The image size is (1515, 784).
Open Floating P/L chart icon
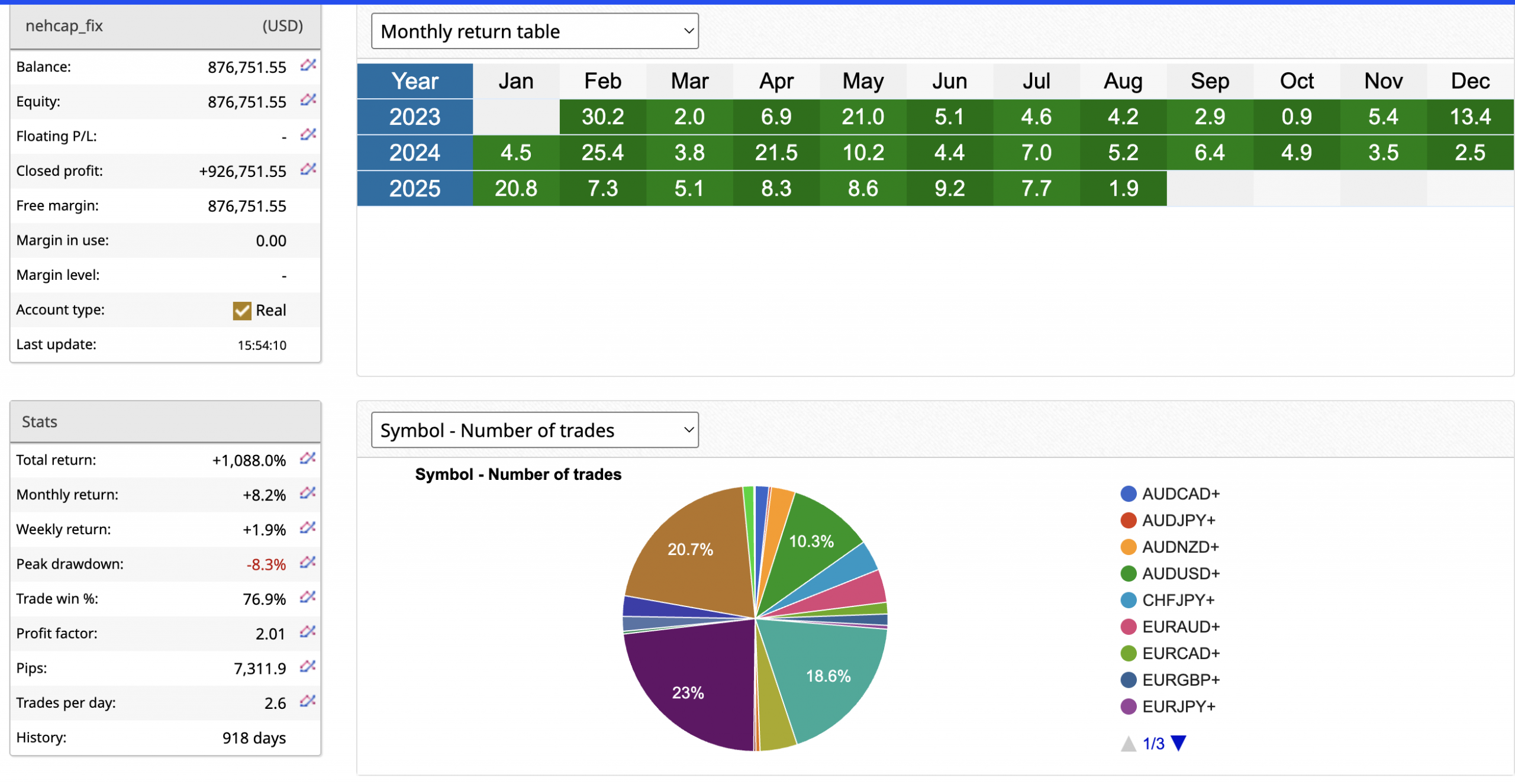point(308,135)
